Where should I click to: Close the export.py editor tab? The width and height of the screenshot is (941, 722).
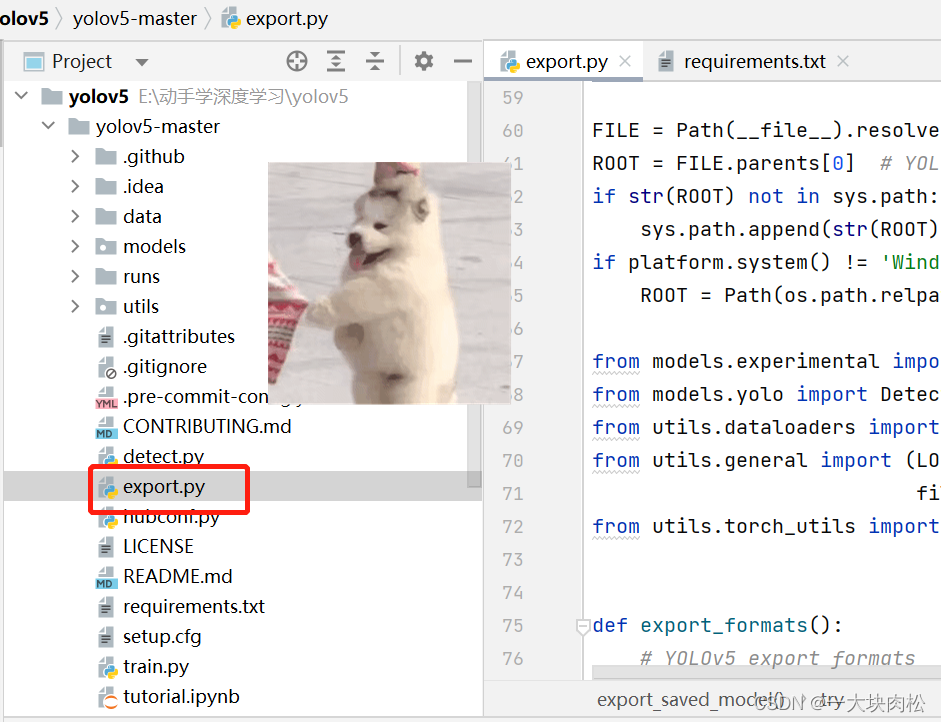click(625, 61)
